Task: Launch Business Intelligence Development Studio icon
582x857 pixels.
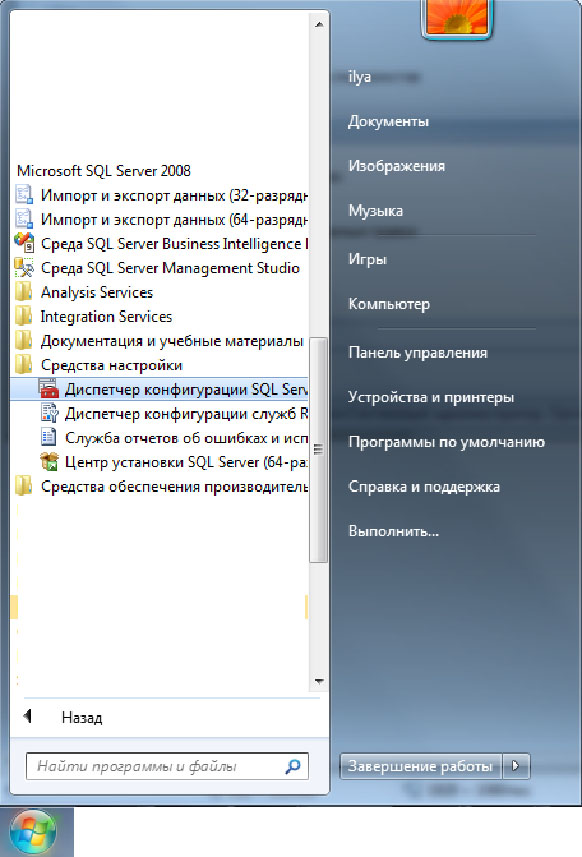Action: click(24, 244)
